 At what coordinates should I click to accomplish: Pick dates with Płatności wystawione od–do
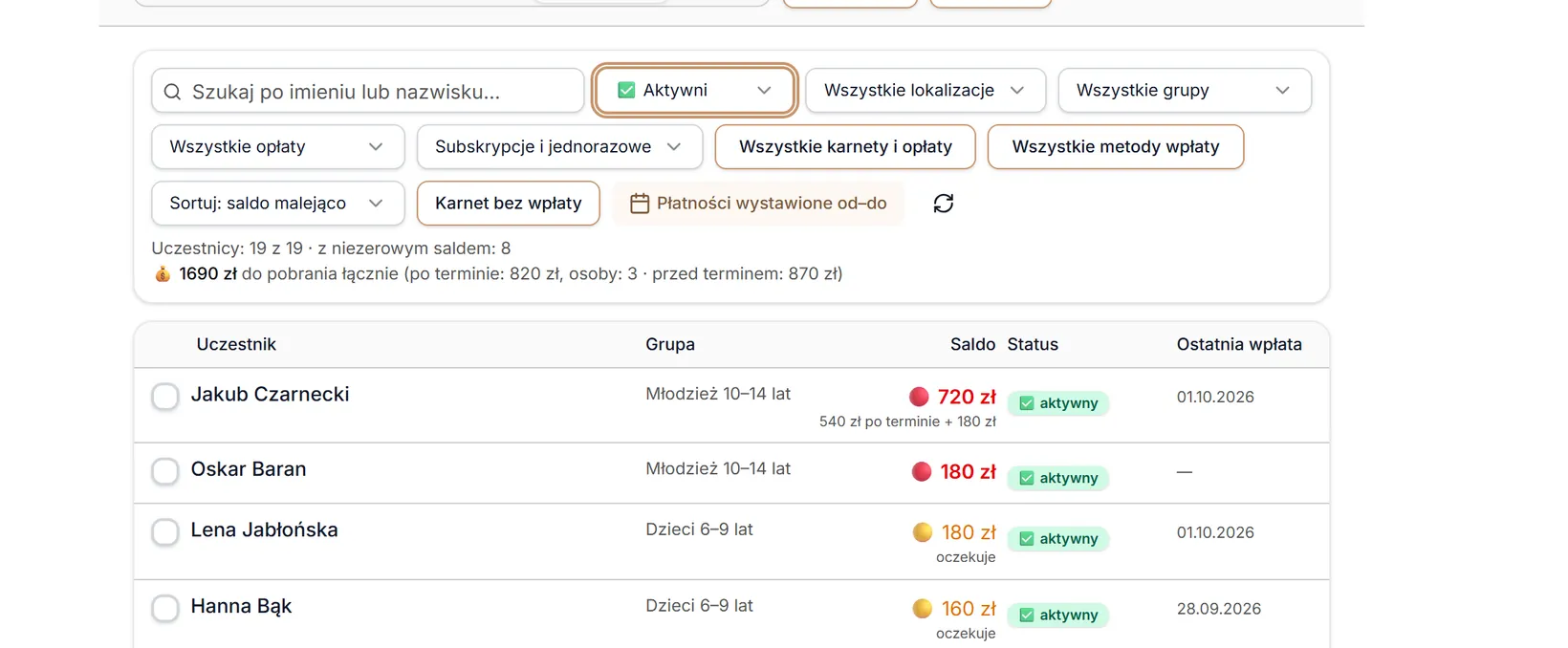coord(758,203)
